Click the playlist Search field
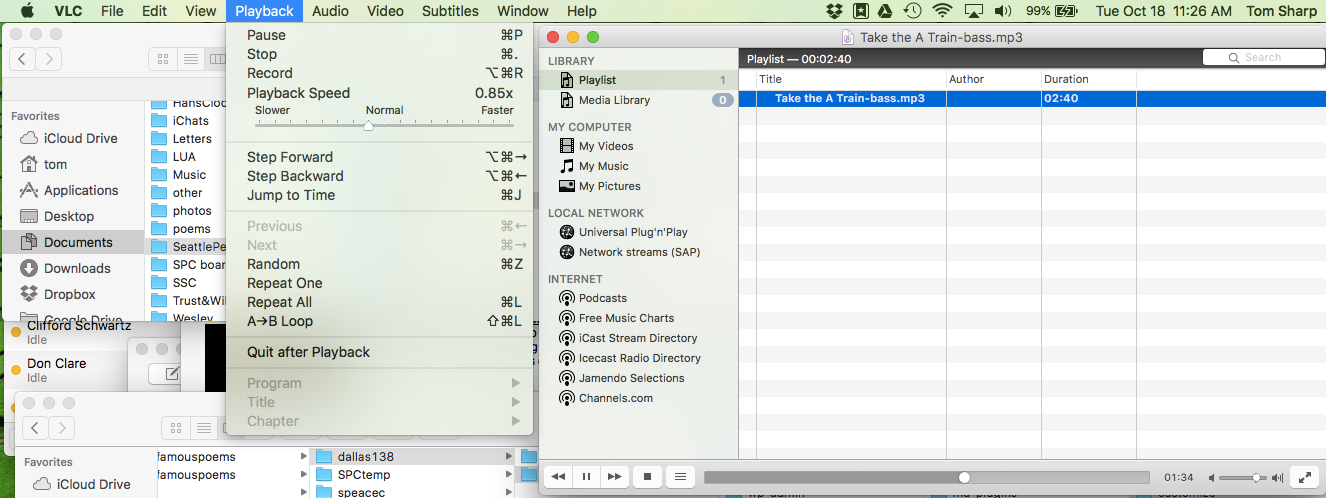Image resolution: width=1326 pixels, height=498 pixels. (x=1262, y=57)
